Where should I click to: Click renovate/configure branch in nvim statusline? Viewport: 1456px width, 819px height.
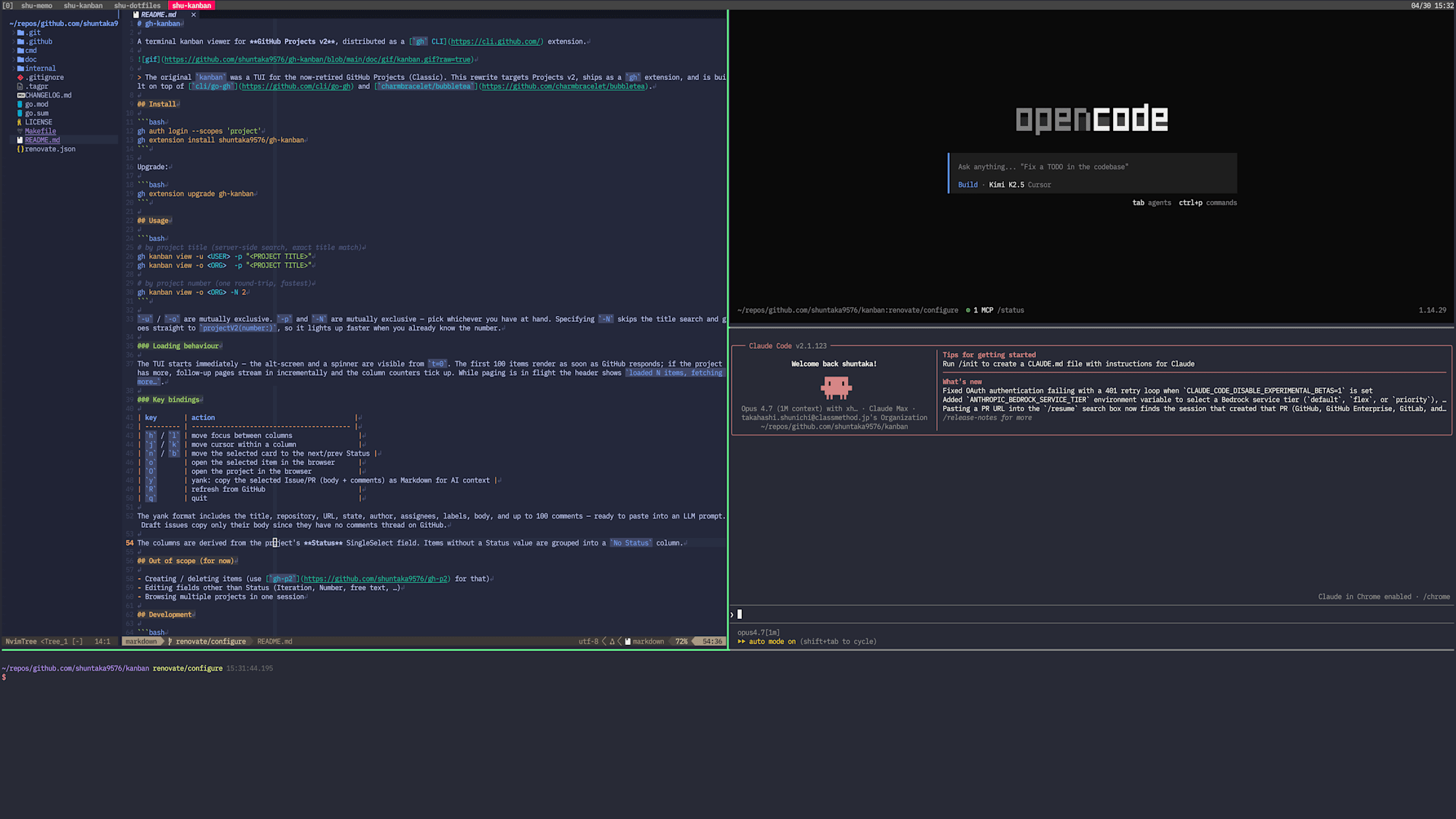[x=210, y=641]
